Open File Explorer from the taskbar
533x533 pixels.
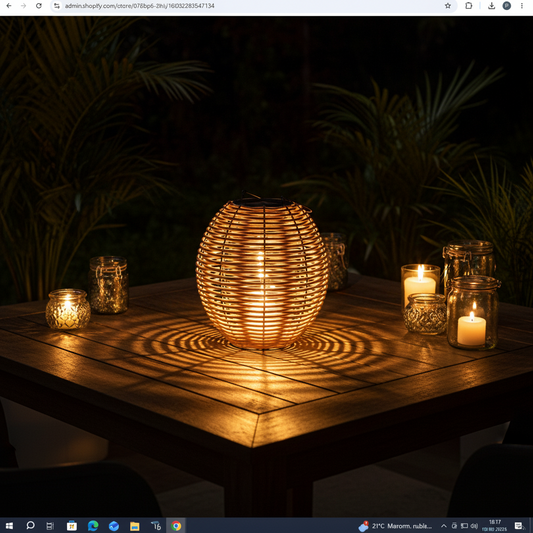click(x=135, y=526)
